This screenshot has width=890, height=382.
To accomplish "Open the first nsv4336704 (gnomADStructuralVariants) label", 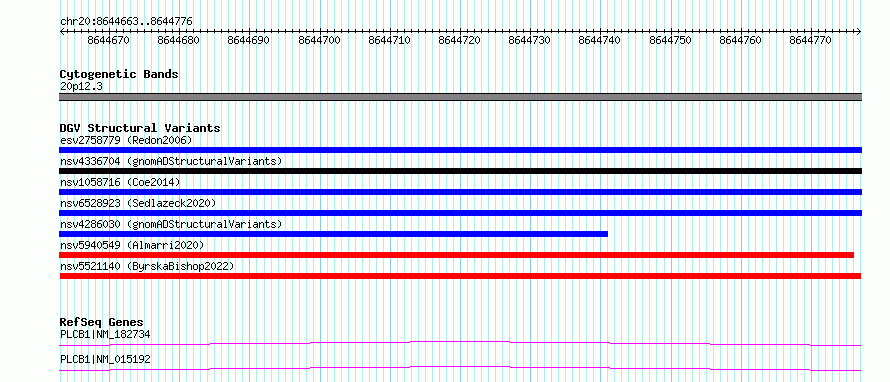I will pos(171,161).
